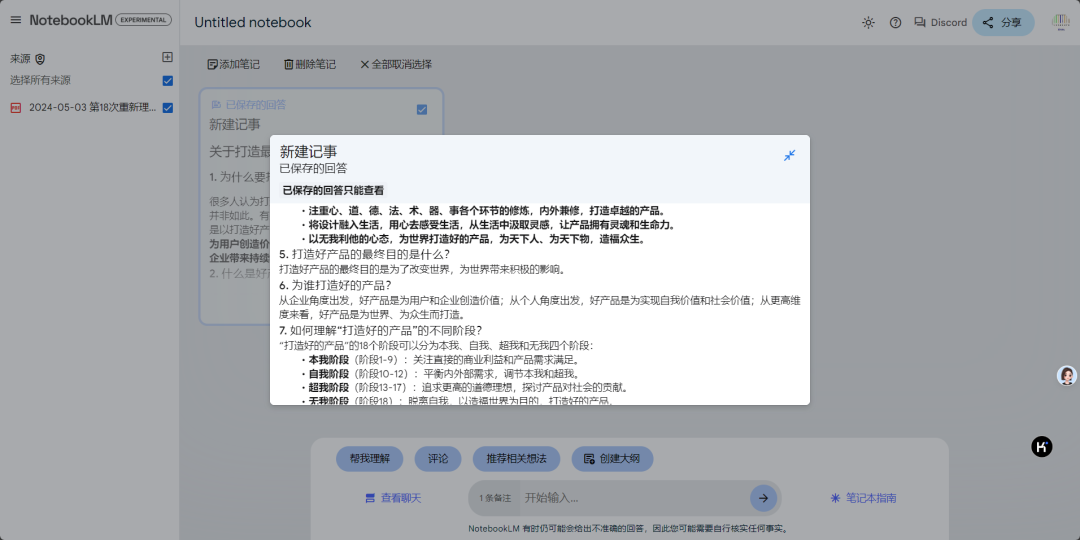The image size is (1080, 540).
Task: Expand the 笔记本指南 notebook guide
Action: coord(863,498)
